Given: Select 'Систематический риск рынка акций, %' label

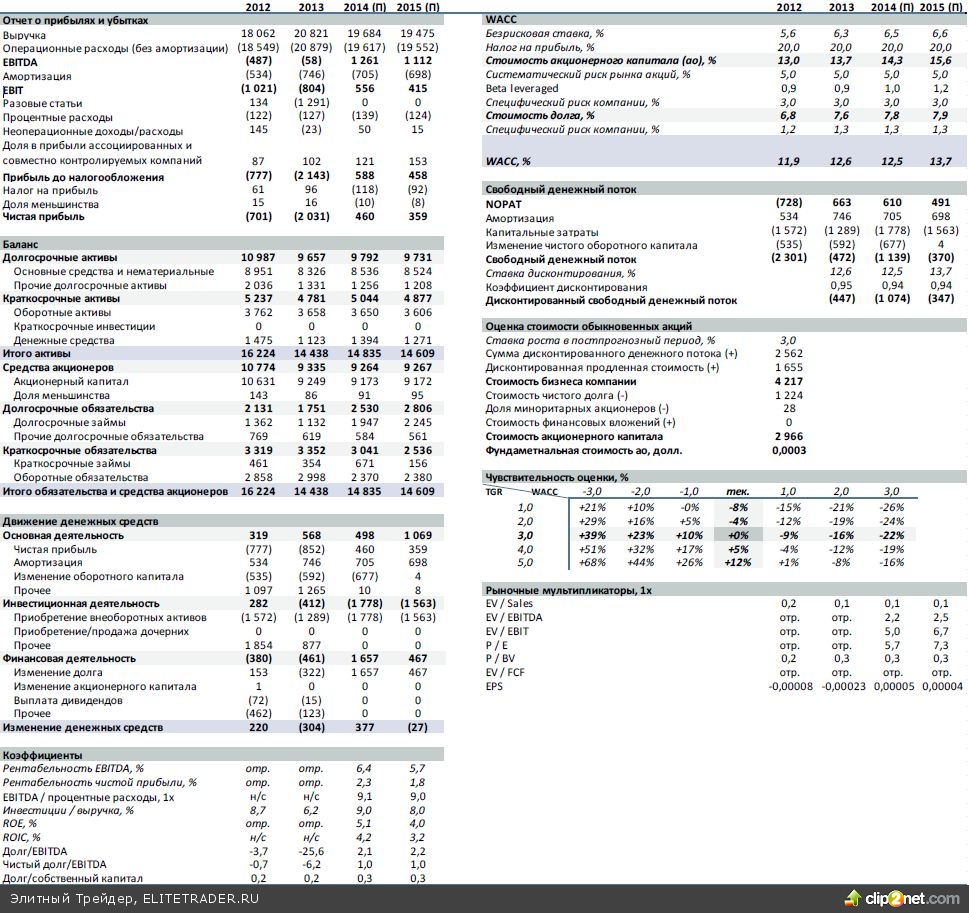Looking at the screenshot, I should point(588,75).
